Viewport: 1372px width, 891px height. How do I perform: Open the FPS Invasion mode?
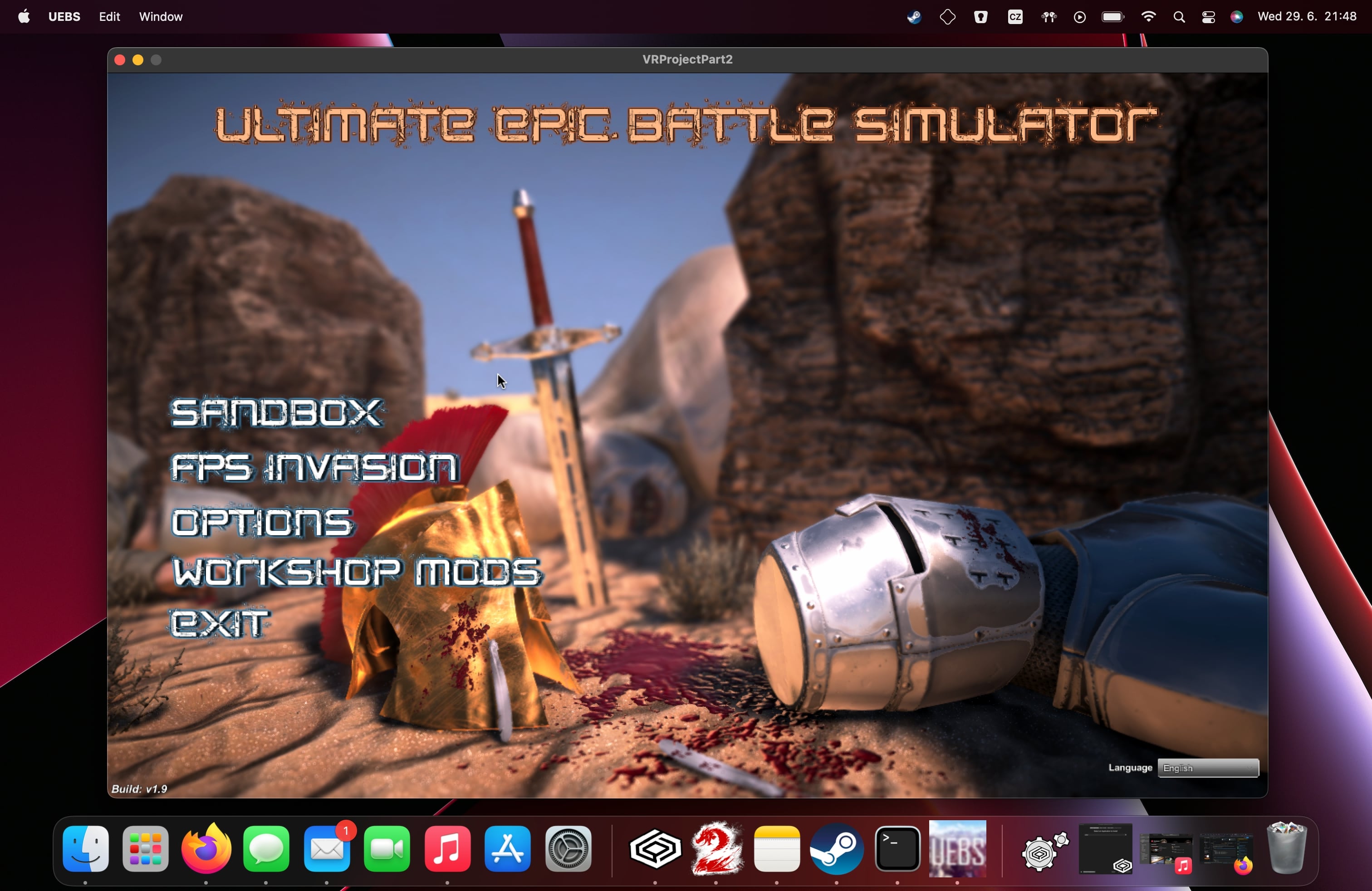[x=315, y=467]
